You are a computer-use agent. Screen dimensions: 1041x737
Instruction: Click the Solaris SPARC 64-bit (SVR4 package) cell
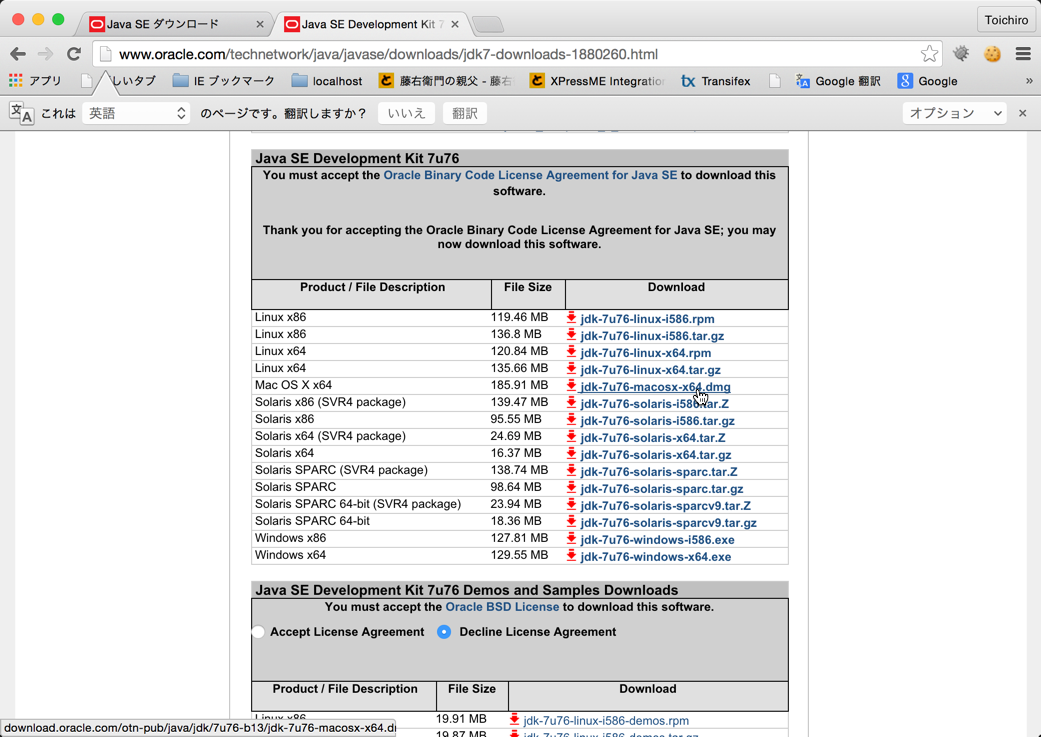click(358, 504)
